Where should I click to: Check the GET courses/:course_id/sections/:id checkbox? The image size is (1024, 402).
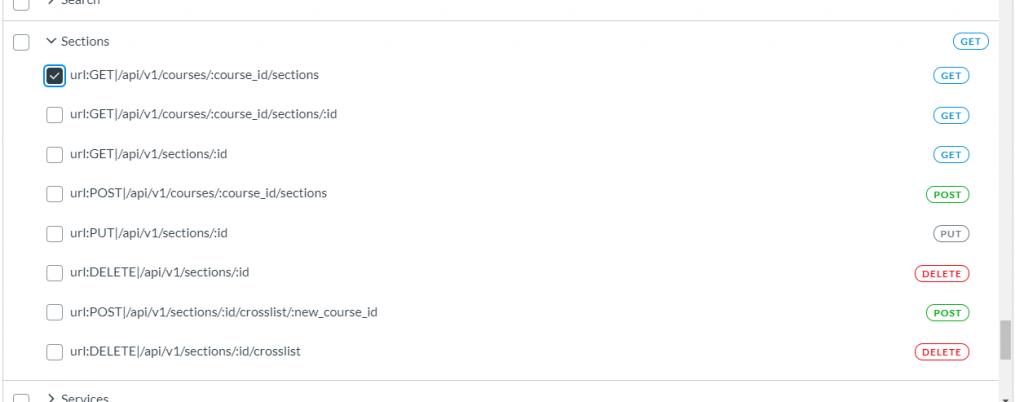54,116
